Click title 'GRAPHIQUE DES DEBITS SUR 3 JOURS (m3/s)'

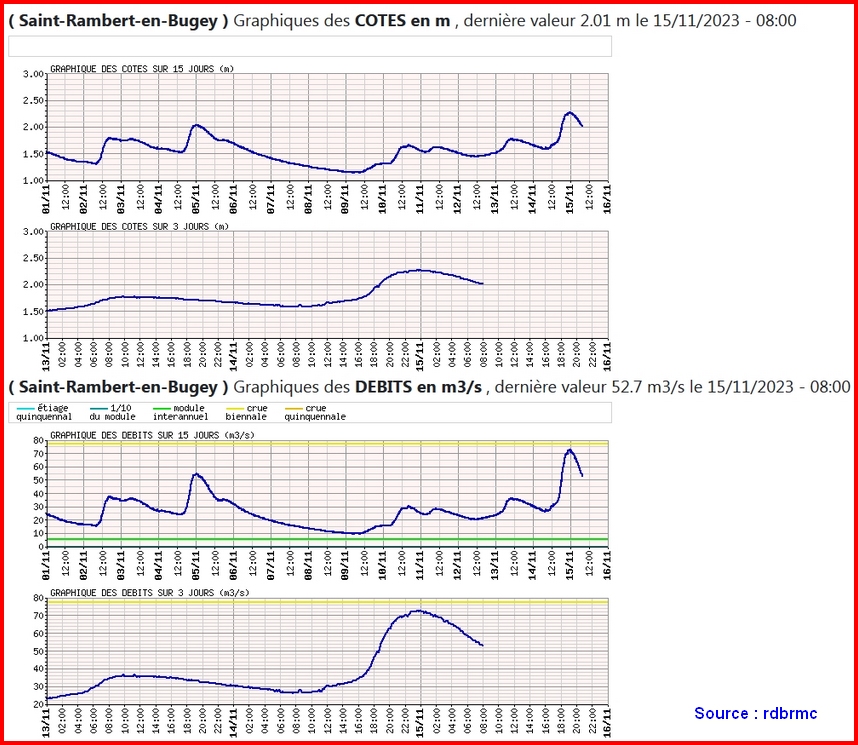pyautogui.click(x=149, y=593)
